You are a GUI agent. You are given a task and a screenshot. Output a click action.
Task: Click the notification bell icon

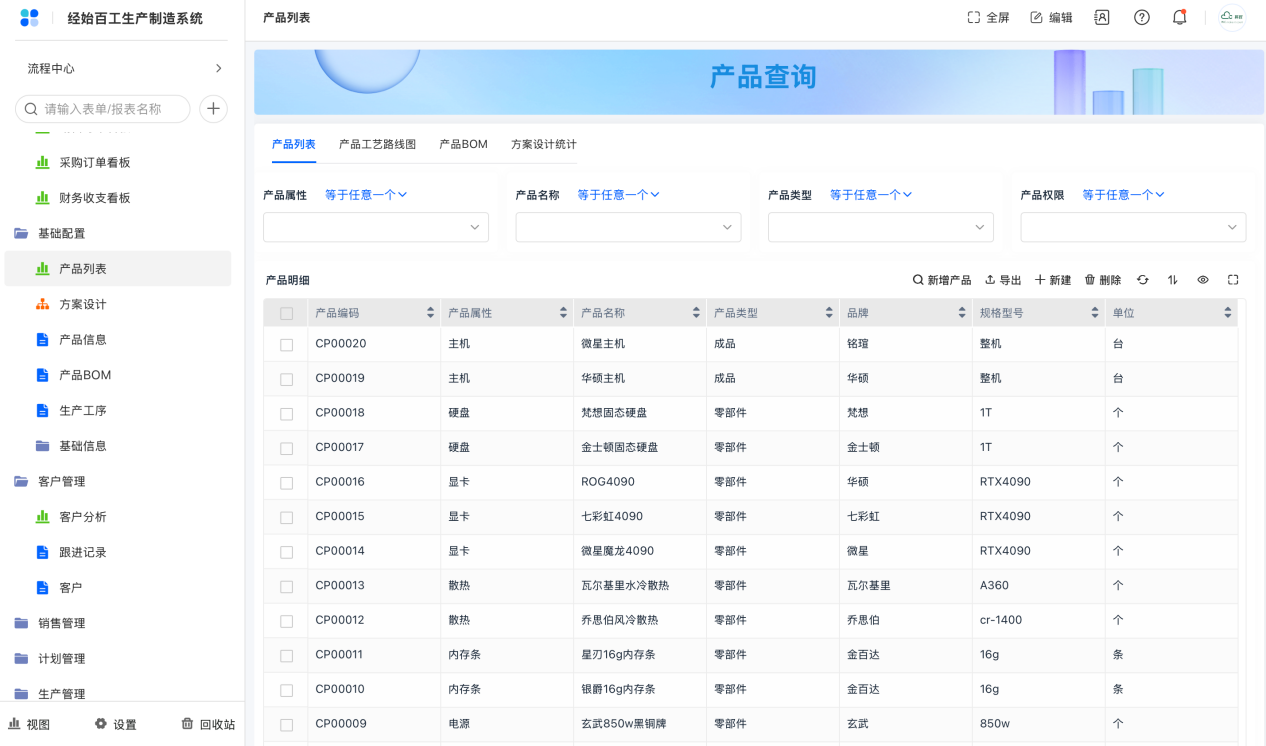click(1179, 17)
